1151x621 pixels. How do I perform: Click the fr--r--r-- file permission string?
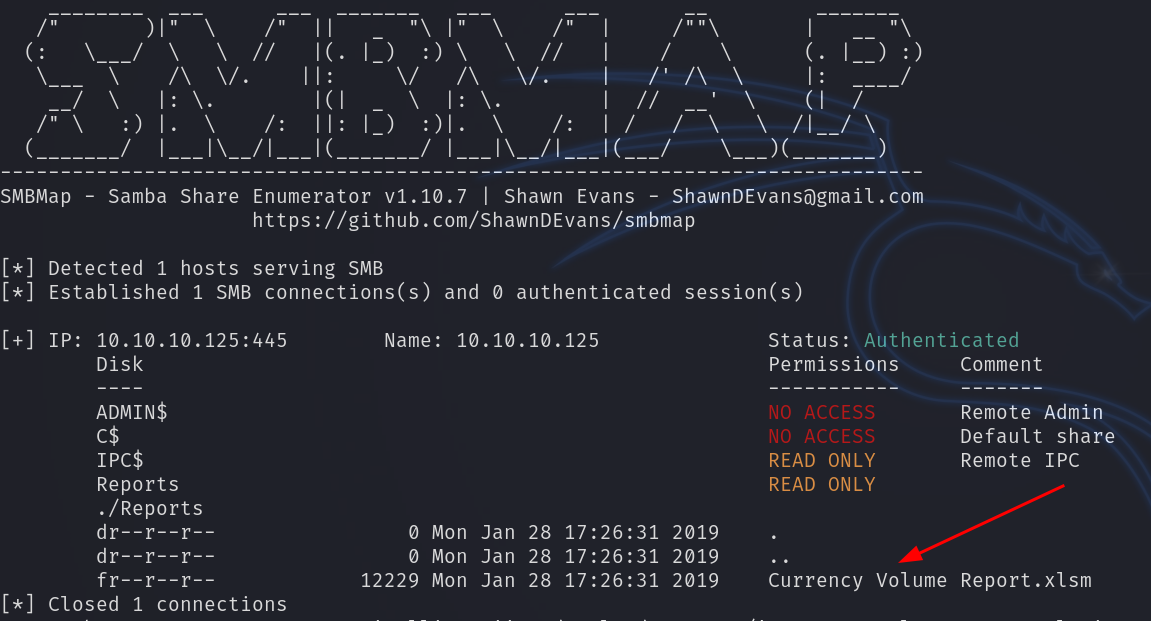pyautogui.click(x=155, y=580)
